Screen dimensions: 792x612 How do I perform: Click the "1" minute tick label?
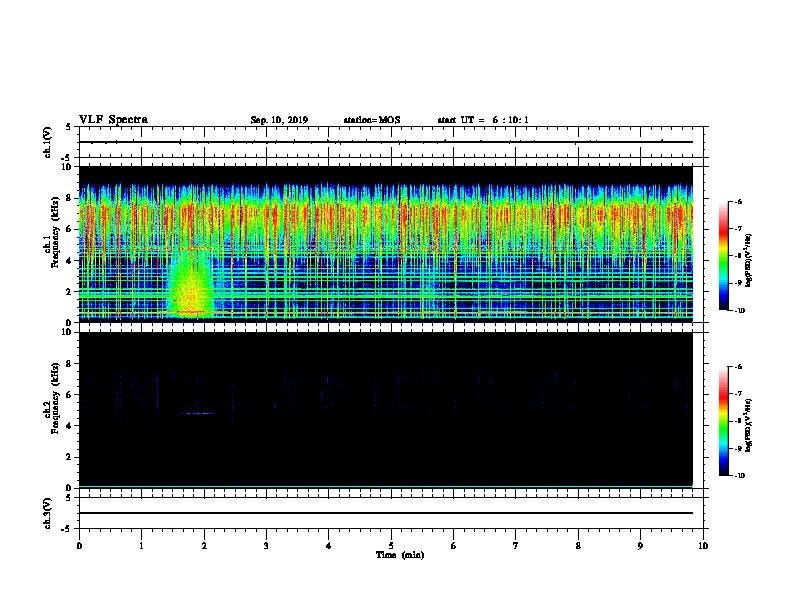click(x=141, y=546)
